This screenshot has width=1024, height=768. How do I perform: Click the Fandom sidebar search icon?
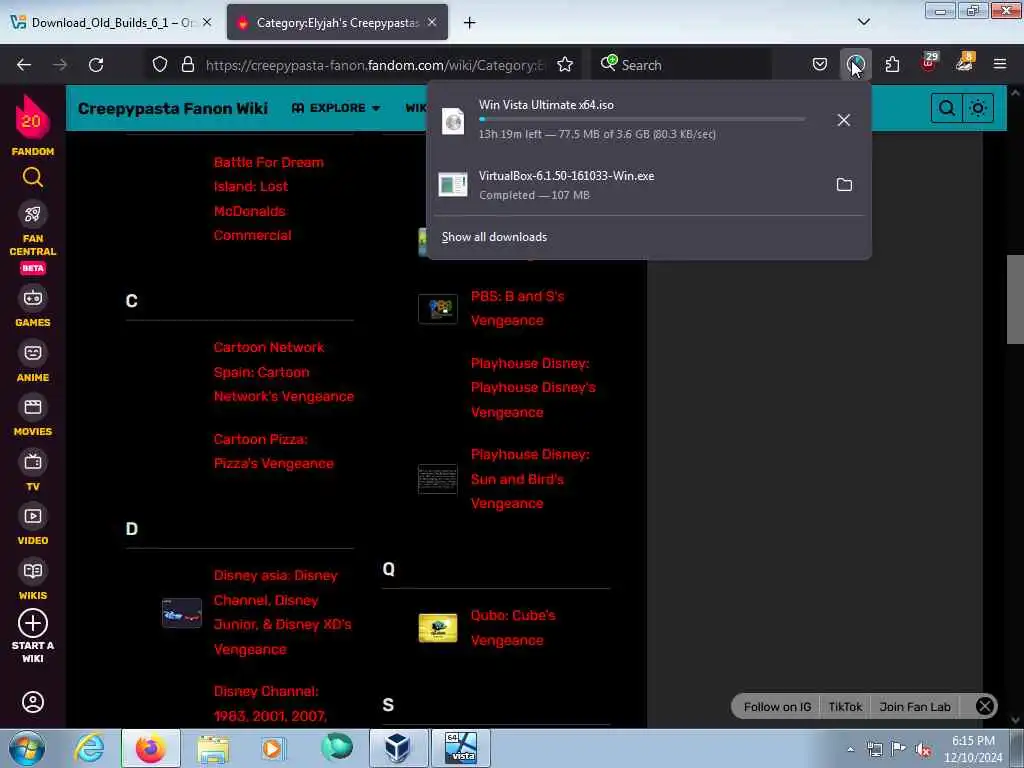click(x=33, y=178)
